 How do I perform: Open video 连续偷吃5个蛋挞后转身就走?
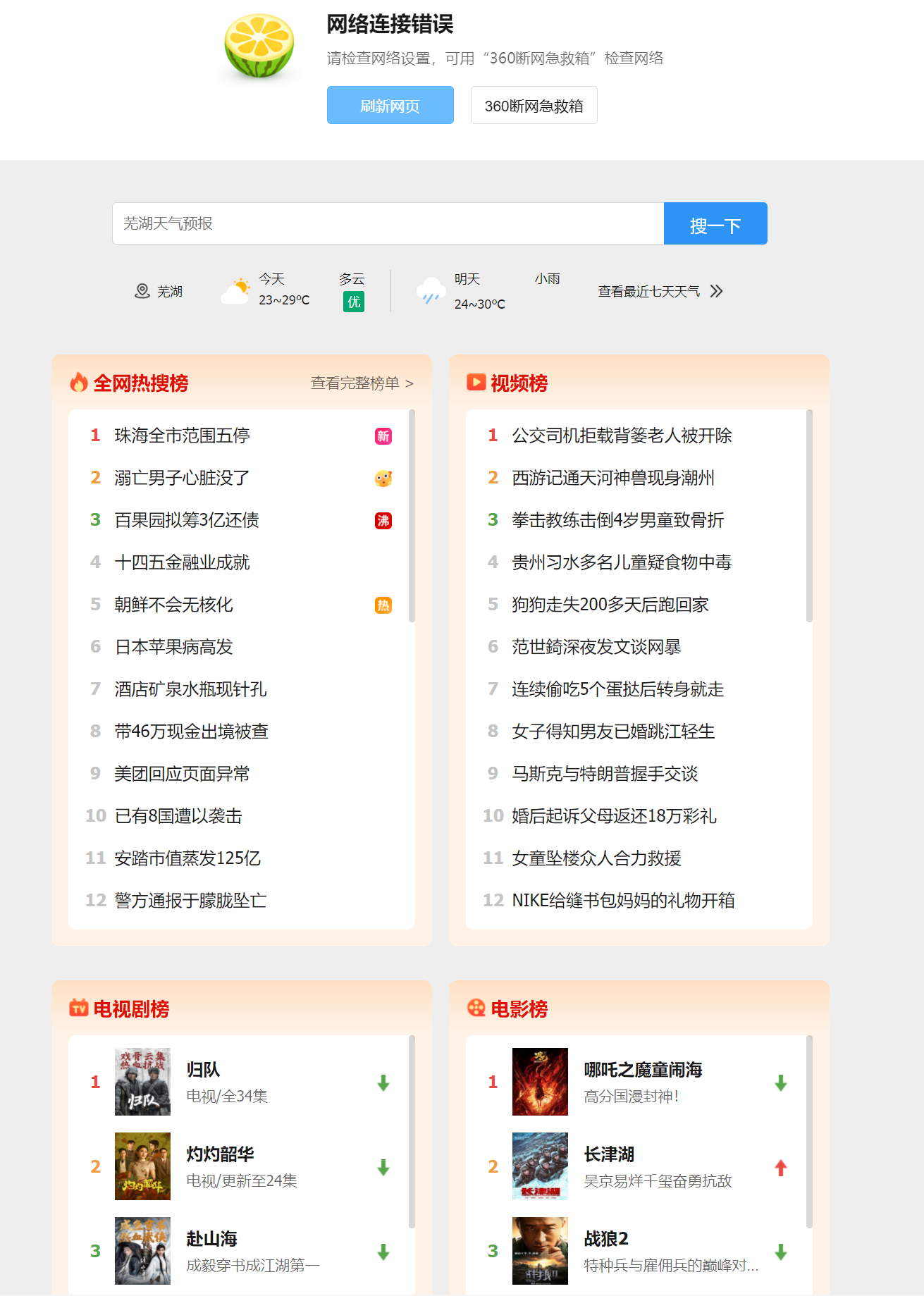[x=618, y=689]
